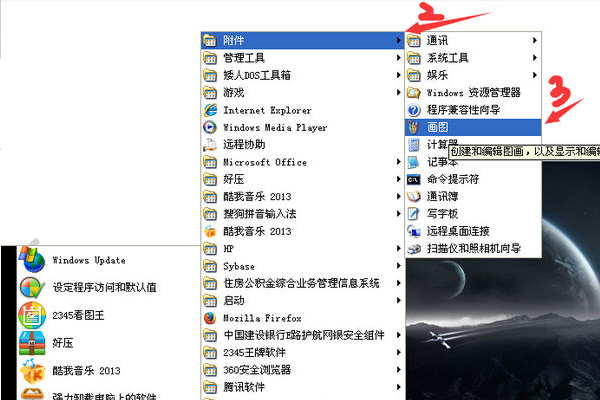Expand the Sybase submenu arrow
This screenshot has height=400, width=600.
tap(398, 266)
